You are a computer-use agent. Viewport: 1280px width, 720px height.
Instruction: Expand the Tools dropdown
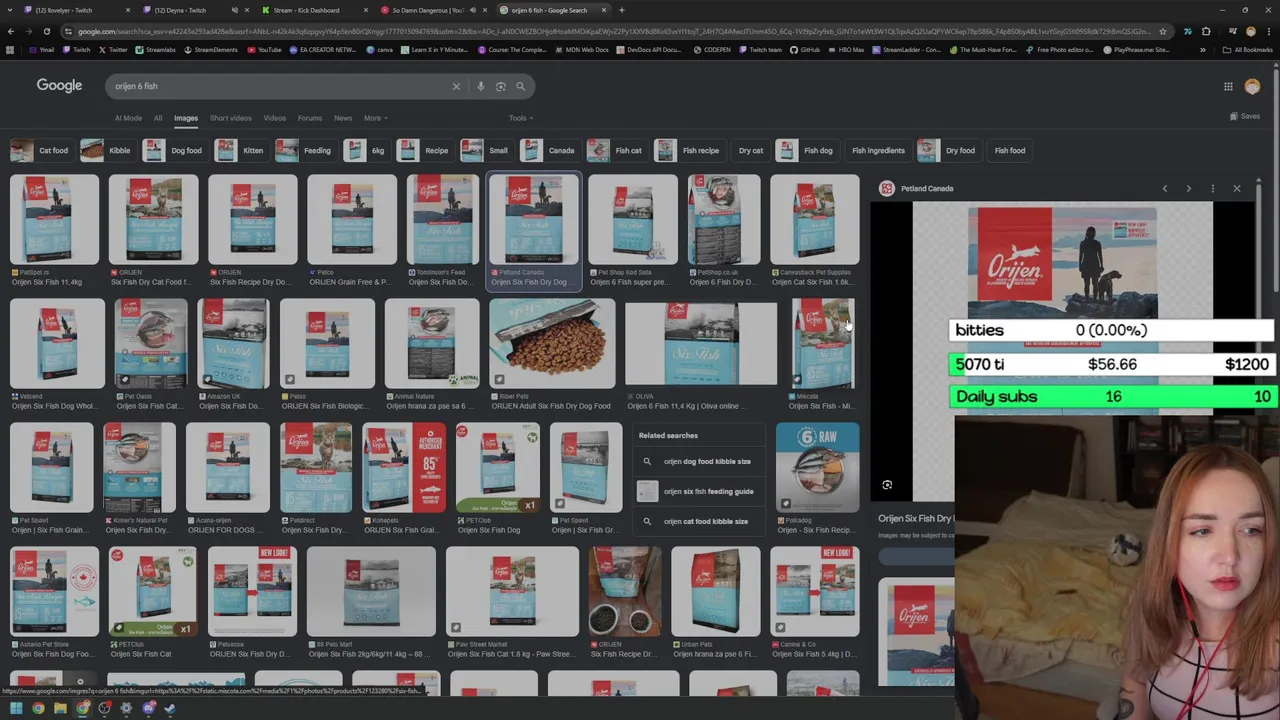(520, 118)
